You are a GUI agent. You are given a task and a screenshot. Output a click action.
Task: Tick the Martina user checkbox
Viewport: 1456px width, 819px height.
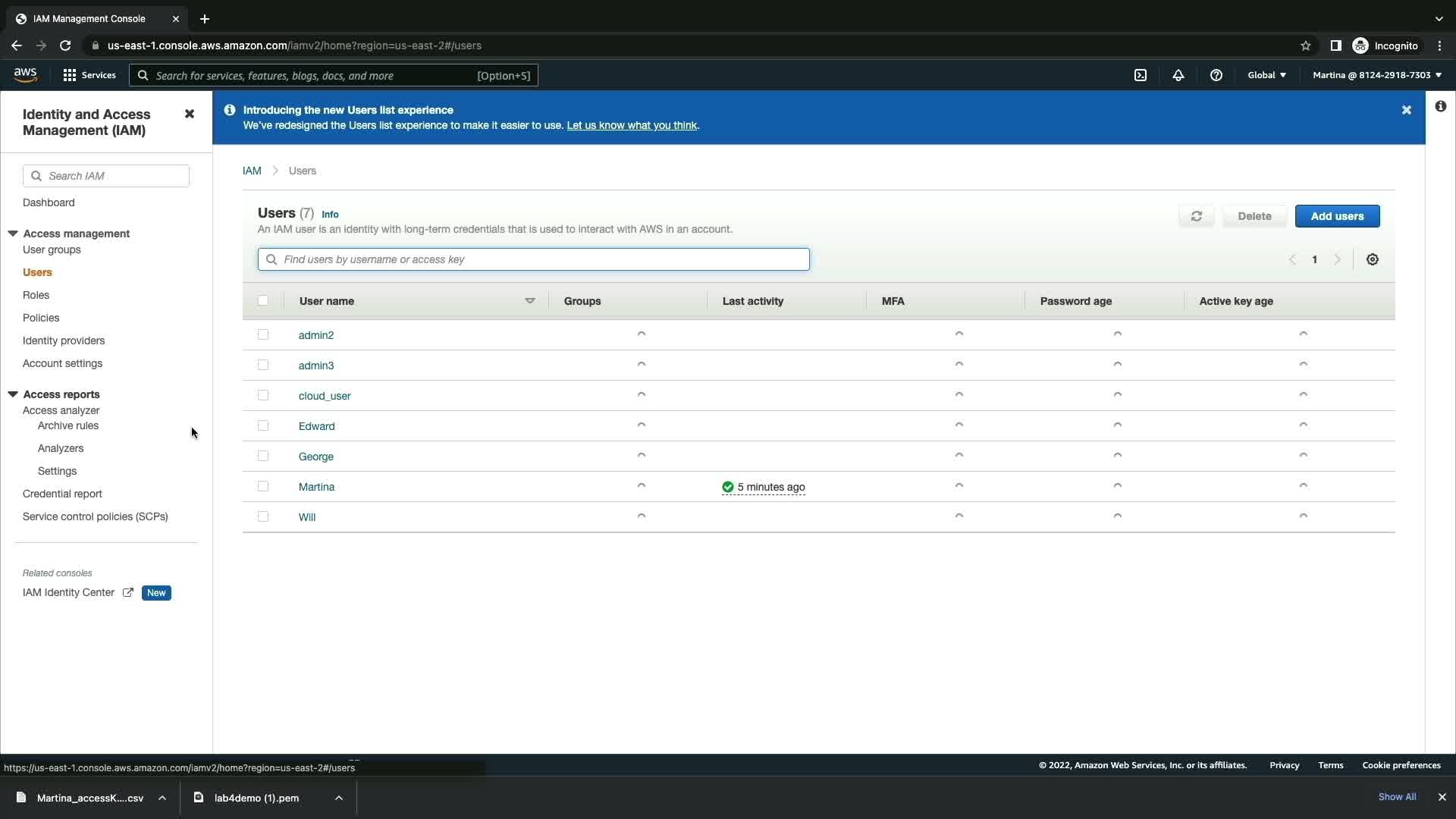coord(263,486)
